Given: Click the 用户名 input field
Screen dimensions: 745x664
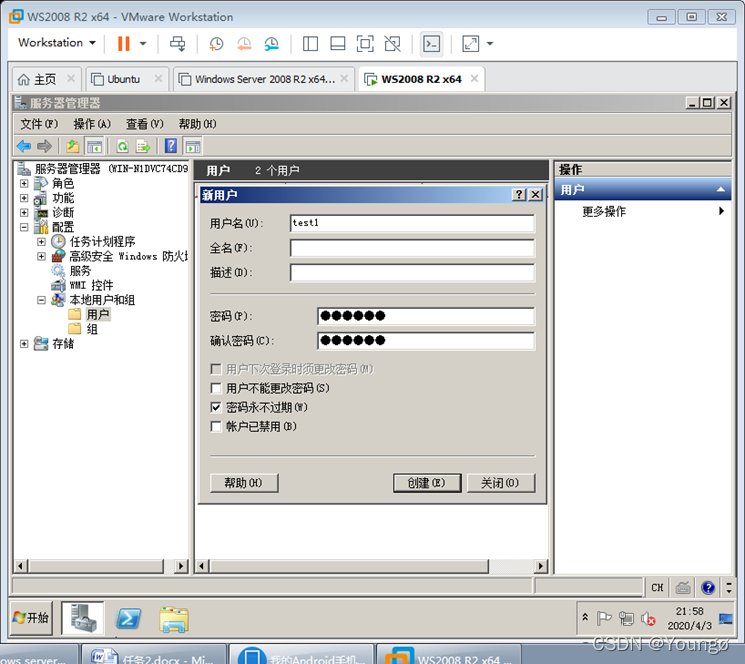Looking at the screenshot, I should 412,223.
